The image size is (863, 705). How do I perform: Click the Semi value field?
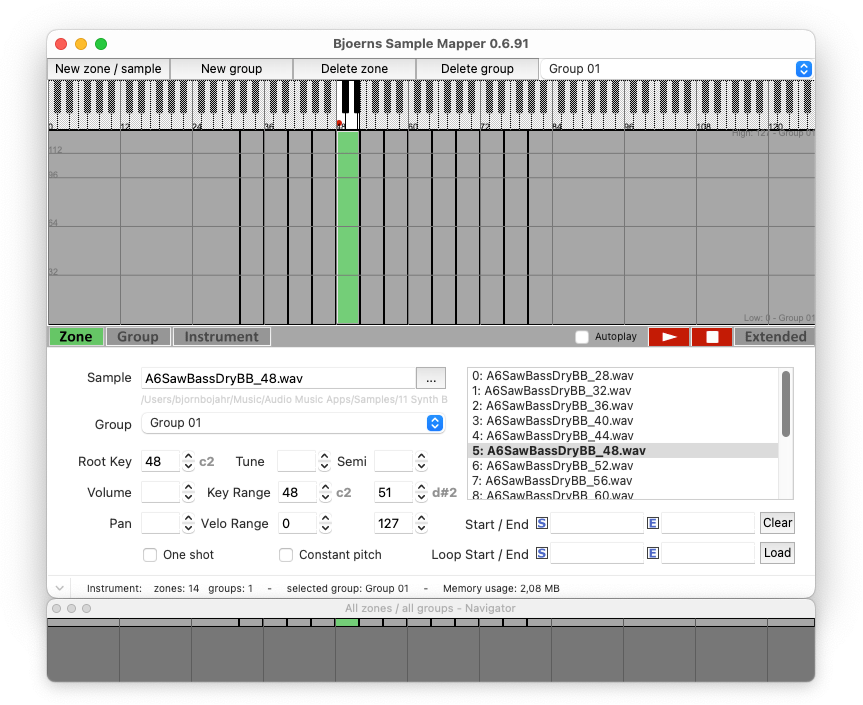394,462
